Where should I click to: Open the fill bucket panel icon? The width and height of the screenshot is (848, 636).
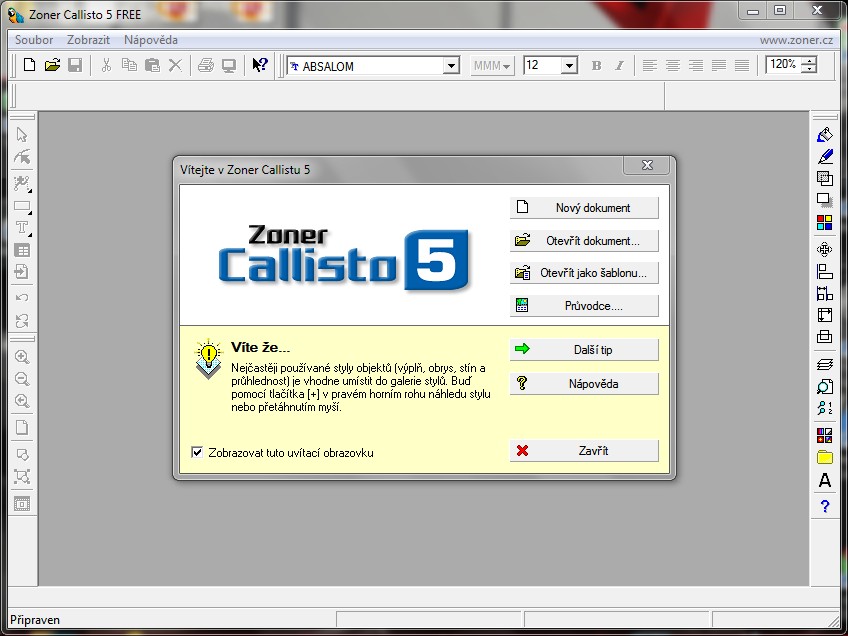pos(824,134)
